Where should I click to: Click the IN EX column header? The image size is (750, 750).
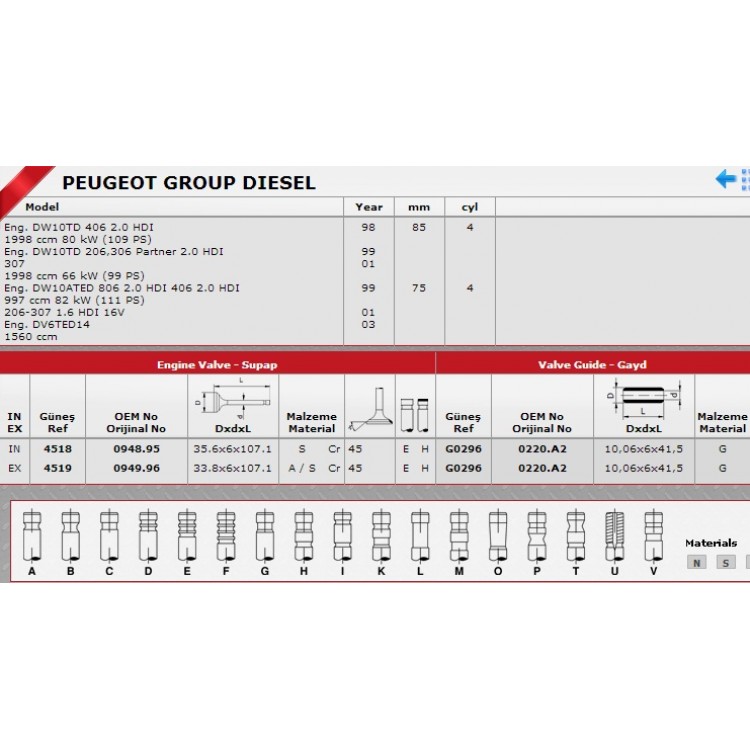[14, 422]
